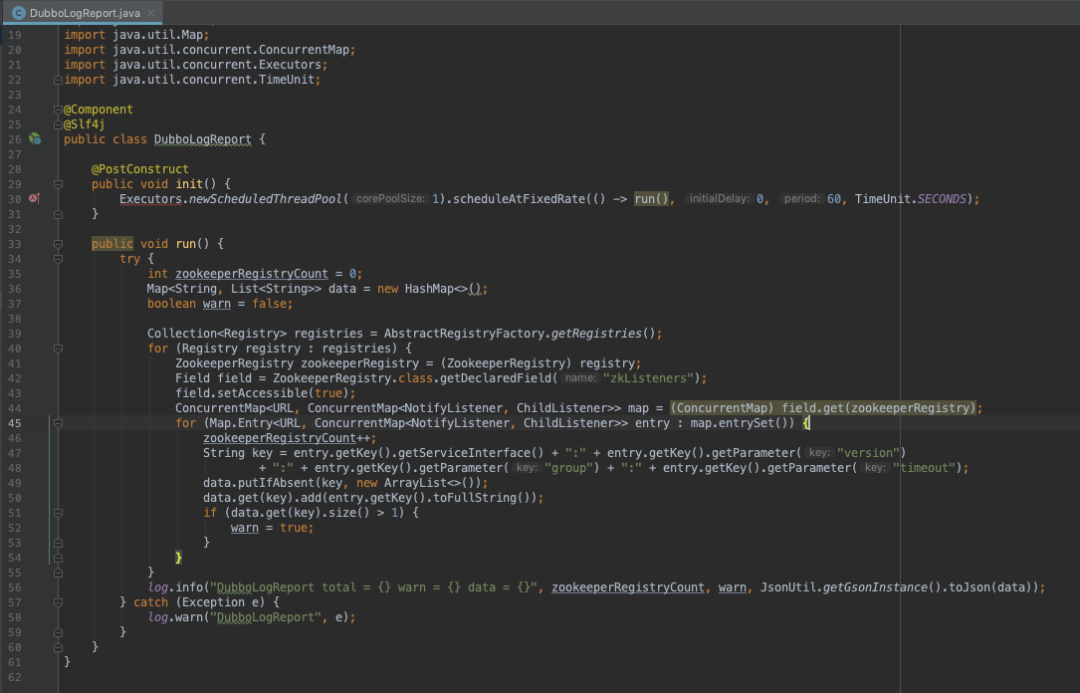Click the import java.util.concurrent.Executors line
Image resolution: width=1080 pixels, height=693 pixels.
(196, 65)
